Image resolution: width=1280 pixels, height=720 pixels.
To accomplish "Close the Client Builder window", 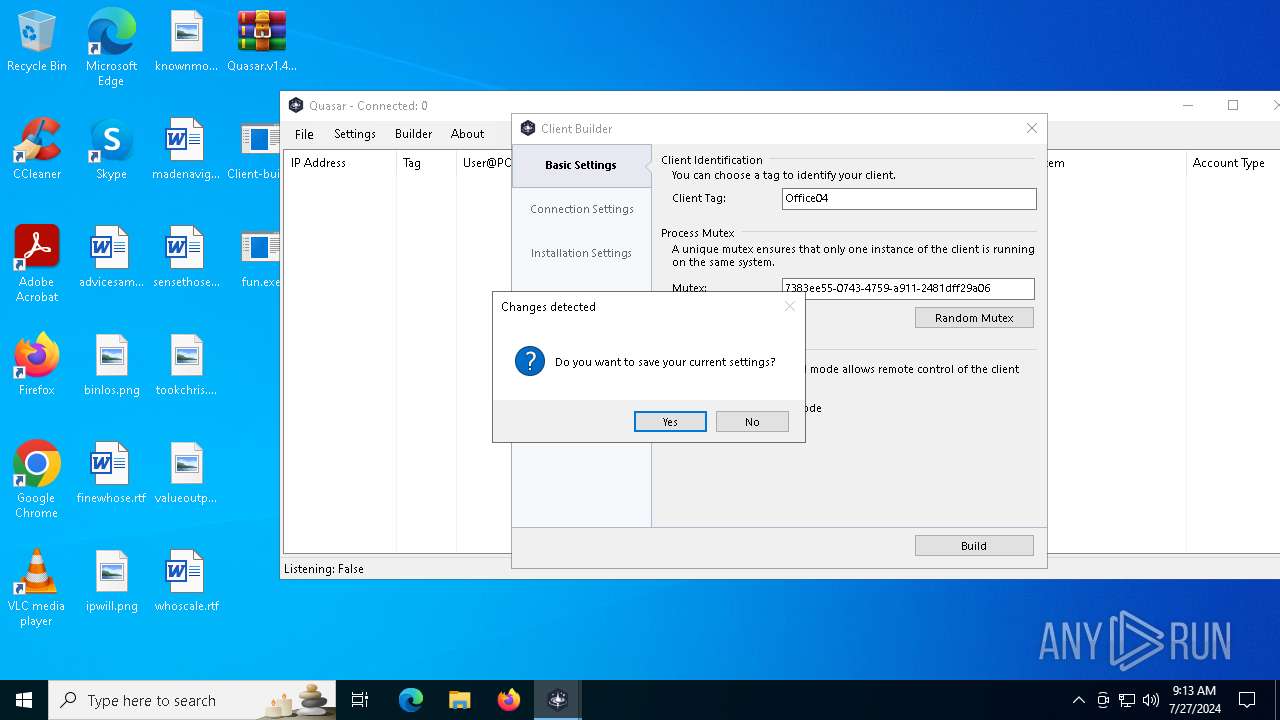I will coord(1032,128).
